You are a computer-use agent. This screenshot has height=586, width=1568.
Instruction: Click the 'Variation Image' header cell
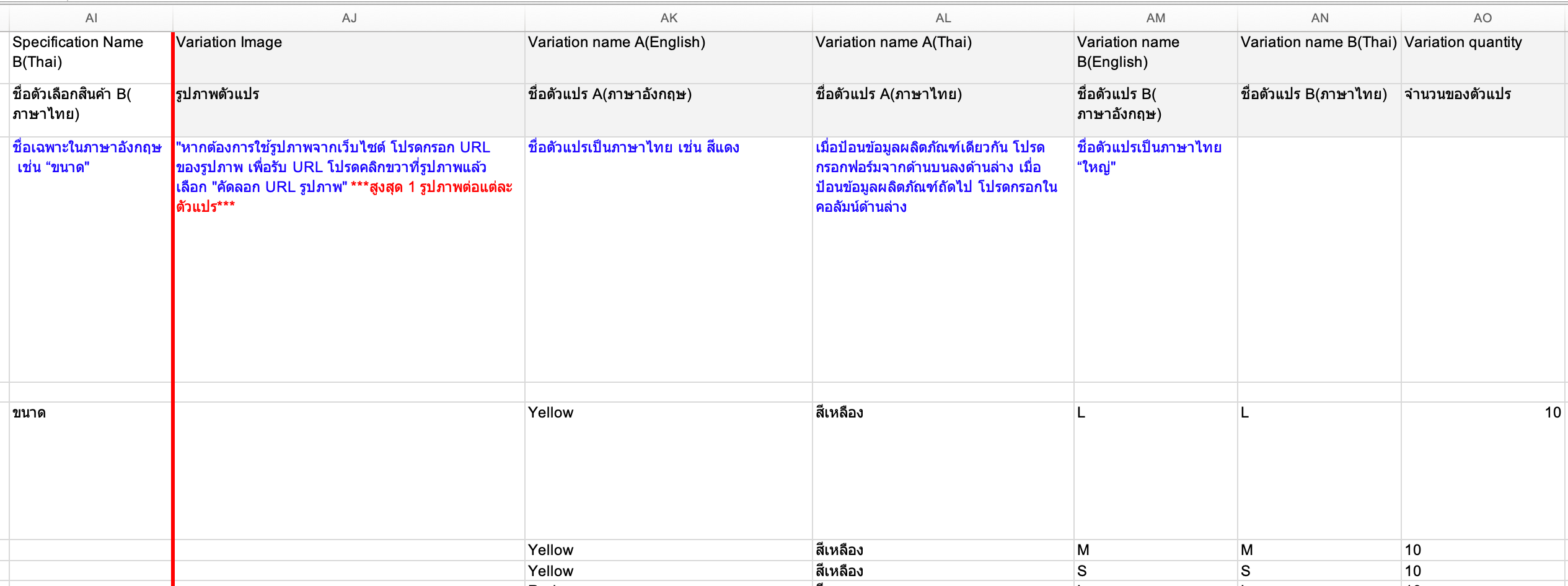349,58
